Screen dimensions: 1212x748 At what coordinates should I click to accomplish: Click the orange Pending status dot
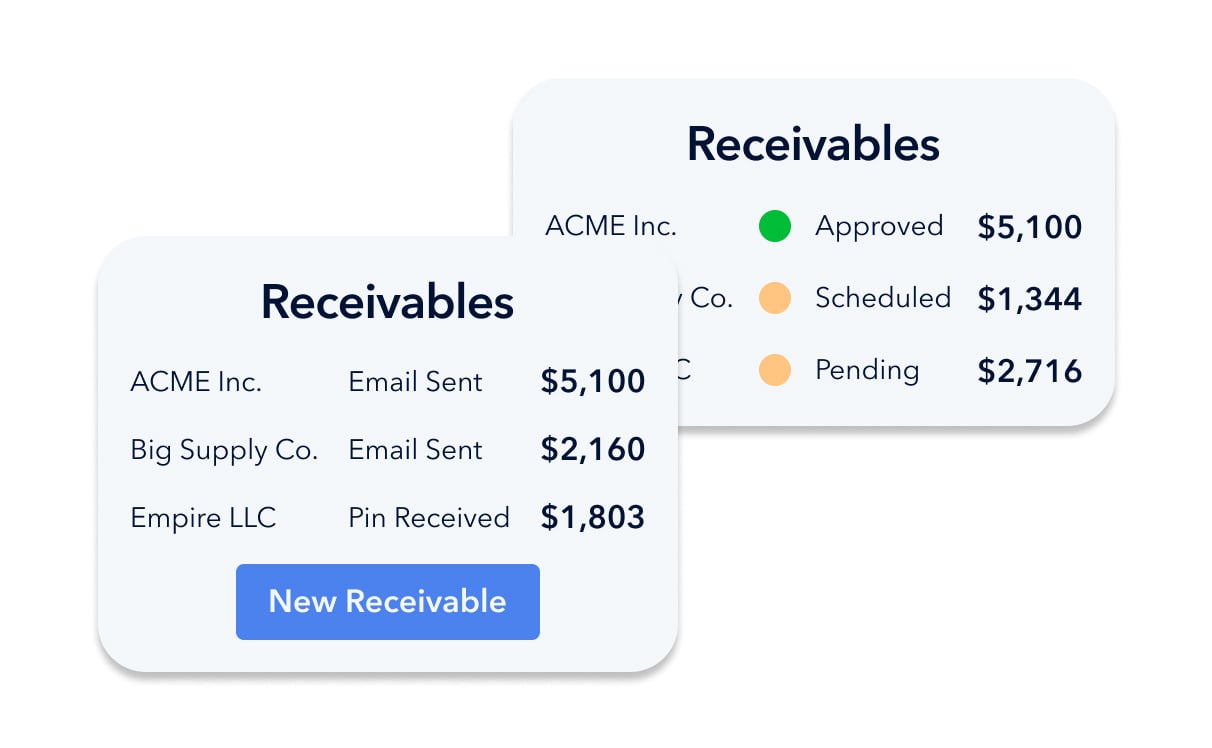[774, 370]
